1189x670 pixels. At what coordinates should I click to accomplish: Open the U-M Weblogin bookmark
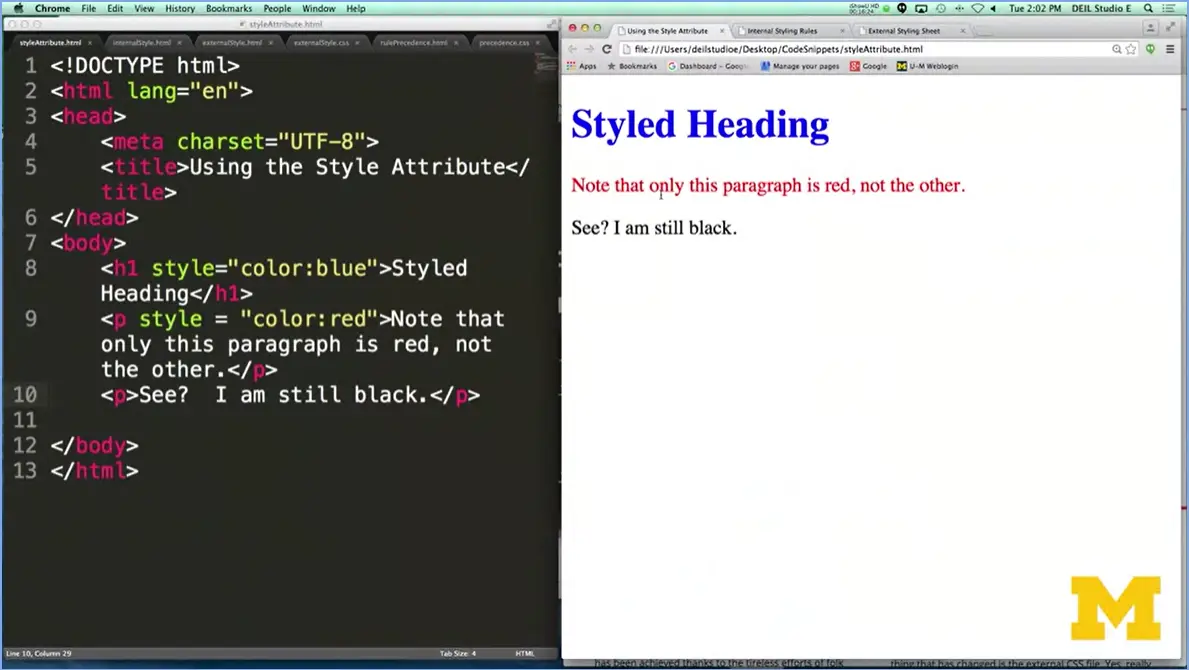pyautogui.click(x=930, y=66)
